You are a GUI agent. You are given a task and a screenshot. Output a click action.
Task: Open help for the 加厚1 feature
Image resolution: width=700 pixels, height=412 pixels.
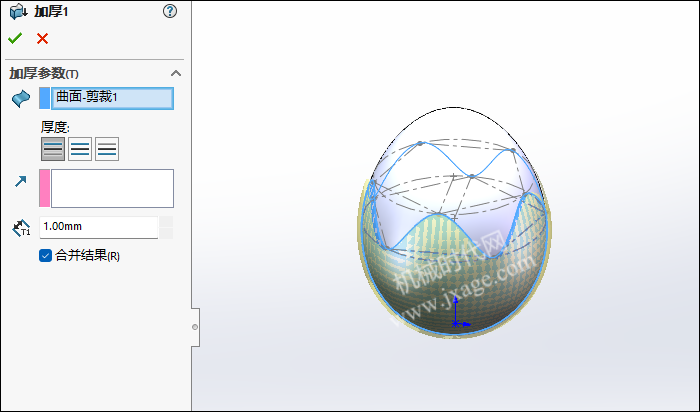(170, 11)
